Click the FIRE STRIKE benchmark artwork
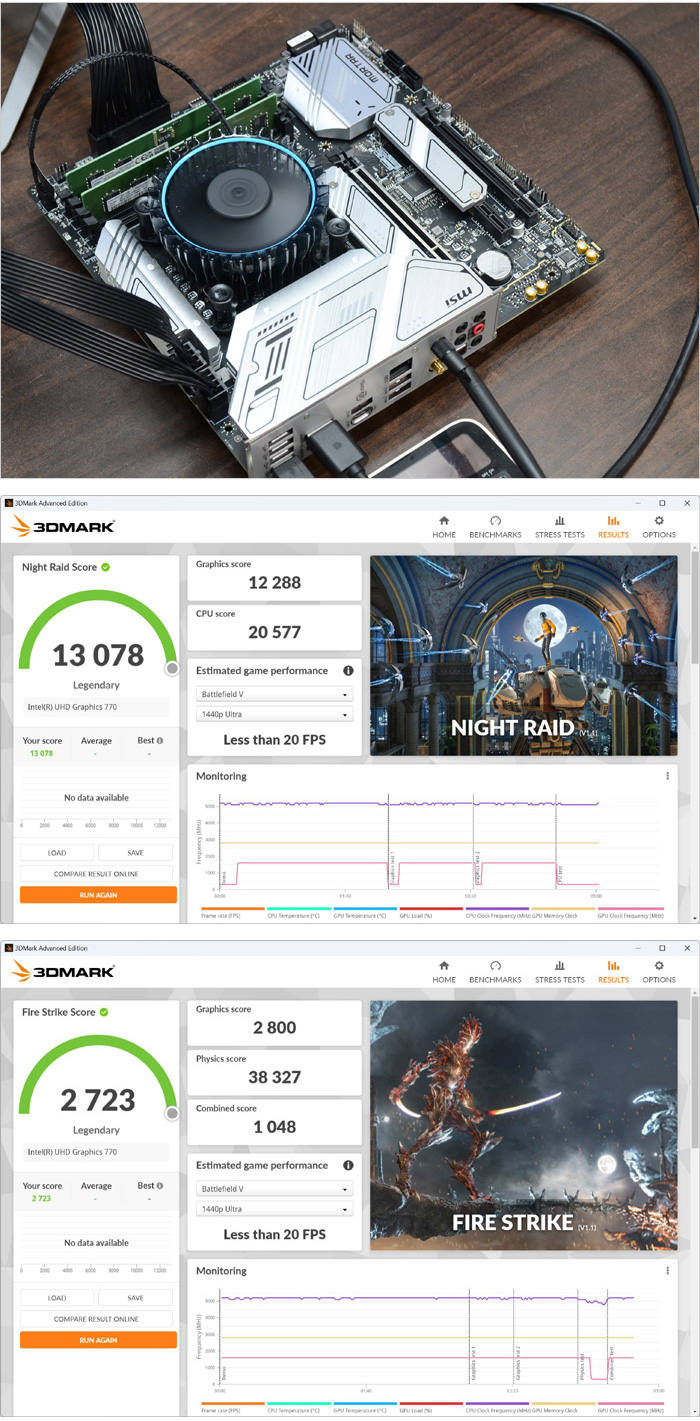The height and width of the screenshot is (1421, 700). [x=523, y=1125]
